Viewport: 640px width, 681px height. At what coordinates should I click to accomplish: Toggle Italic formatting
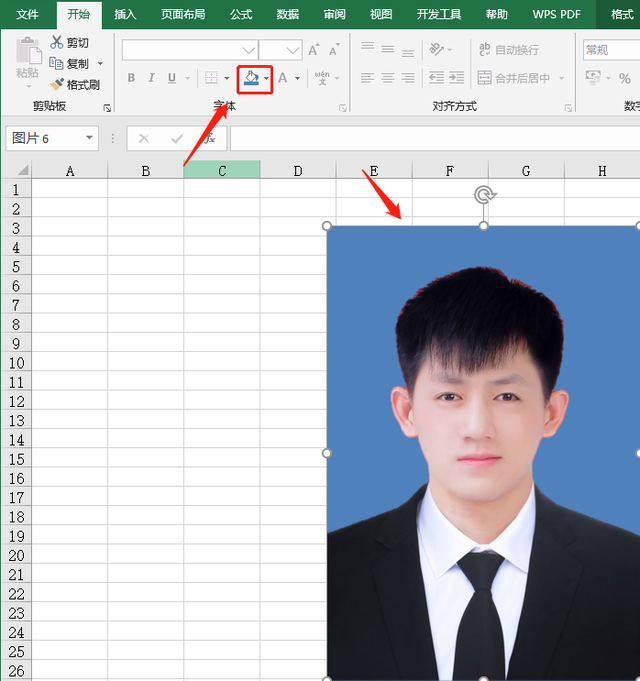(151, 78)
